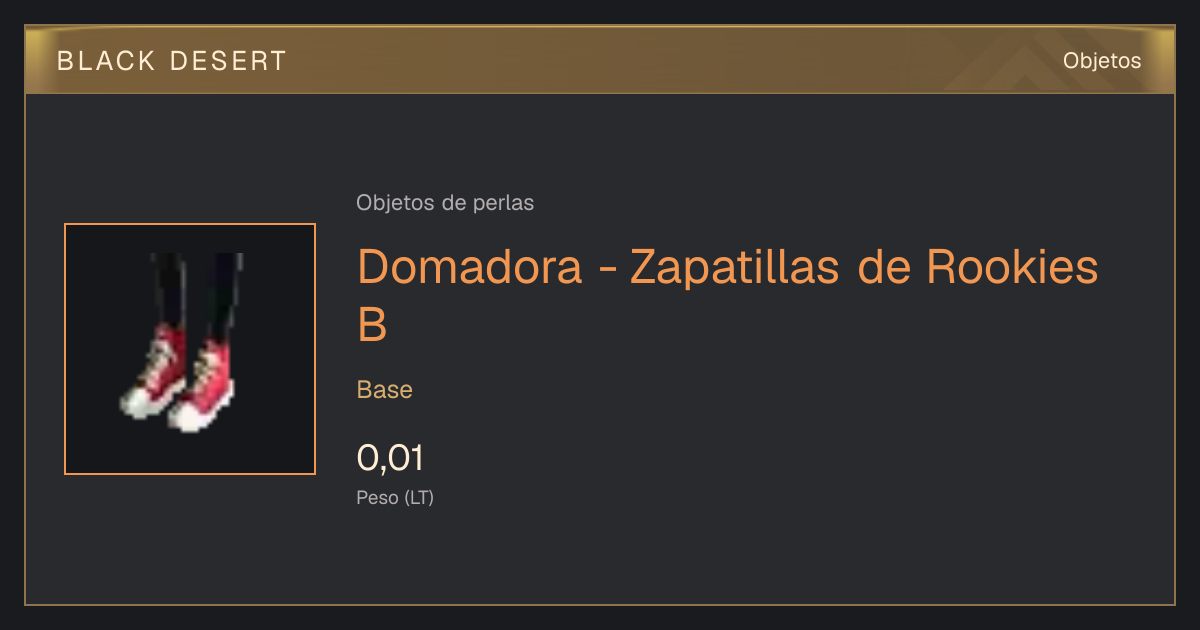Click the orange frame around item image
The width and height of the screenshot is (1200, 630).
[190, 225]
